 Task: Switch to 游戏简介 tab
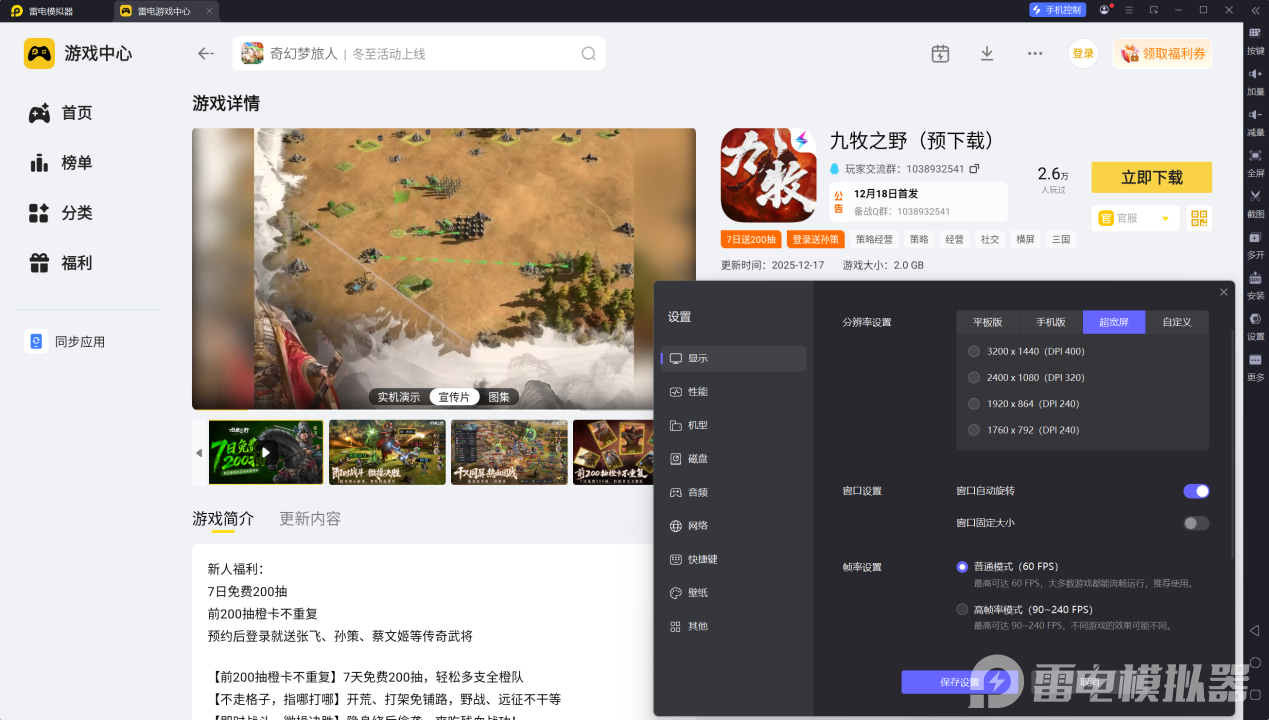pyautogui.click(x=223, y=519)
